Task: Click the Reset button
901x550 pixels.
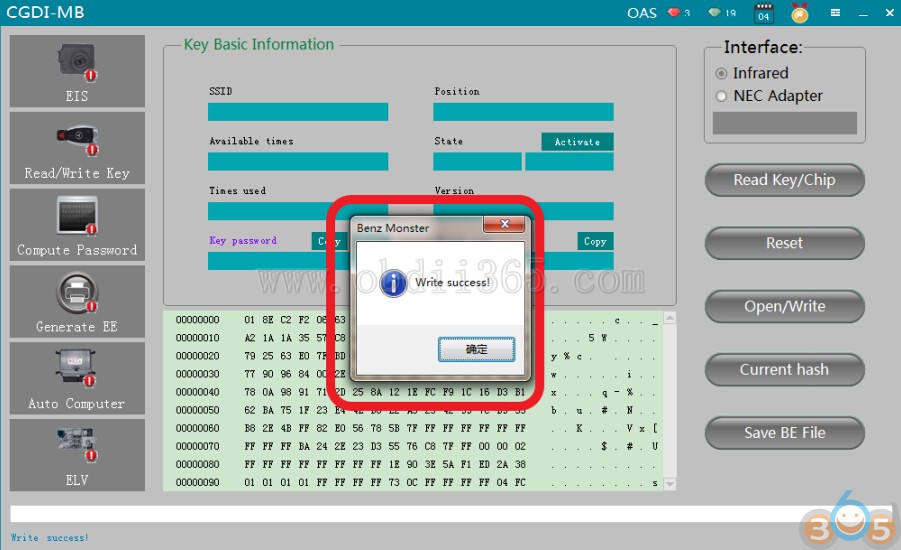Action: click(x=784, y=243)
